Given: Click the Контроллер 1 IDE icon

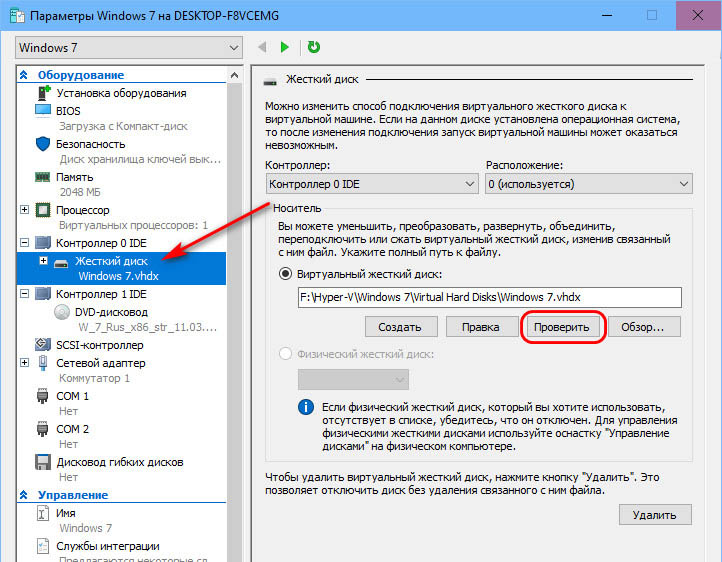Looking at the screenshot, I should click(x=43, y=294).
